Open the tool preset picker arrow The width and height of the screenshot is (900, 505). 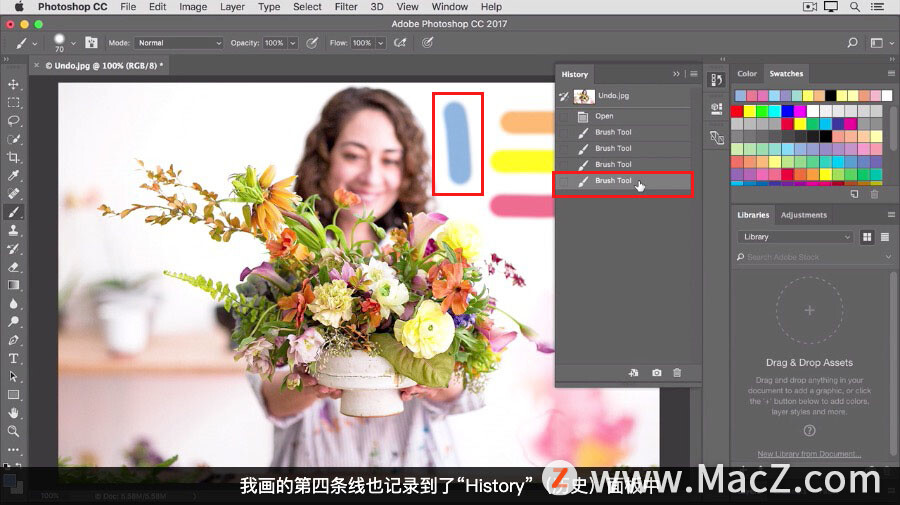35,43
